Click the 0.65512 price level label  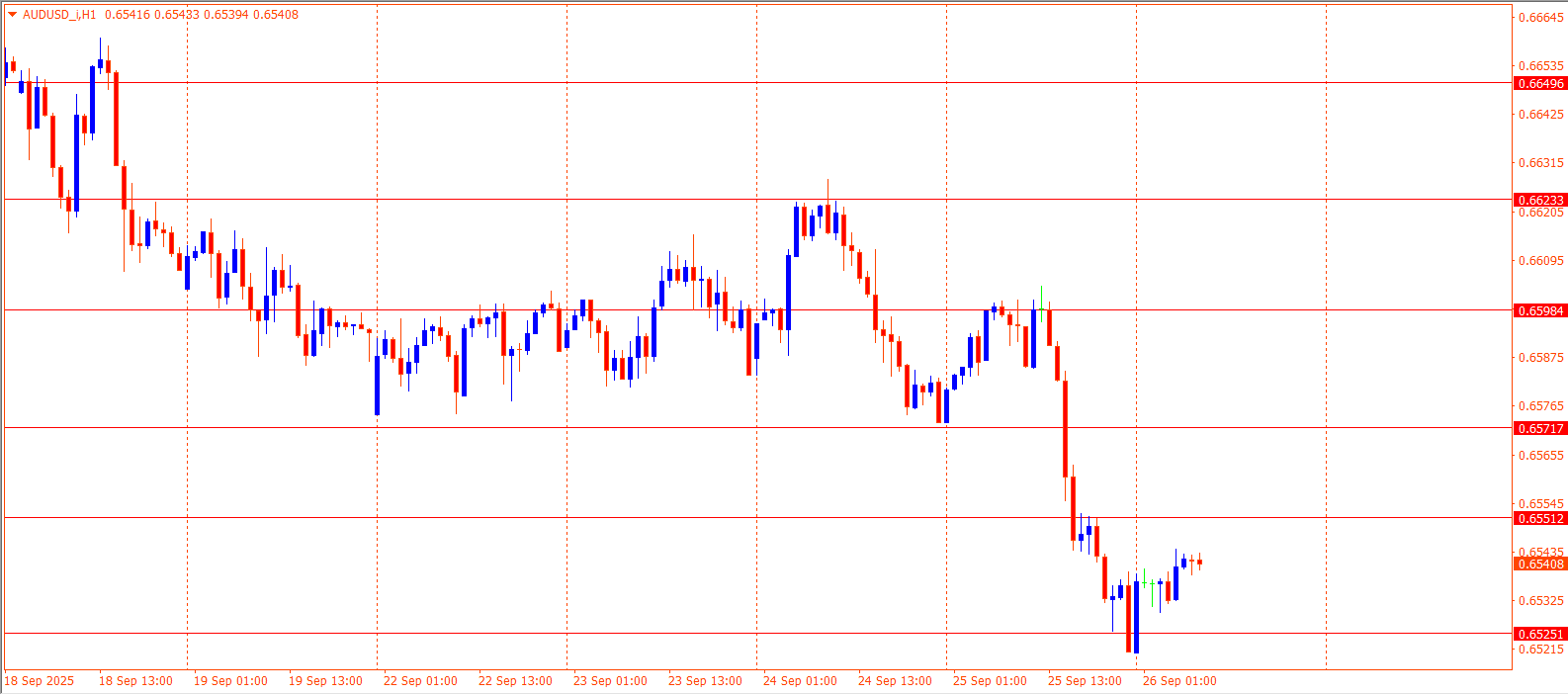pyautogui.click(x=1540, y=519)
